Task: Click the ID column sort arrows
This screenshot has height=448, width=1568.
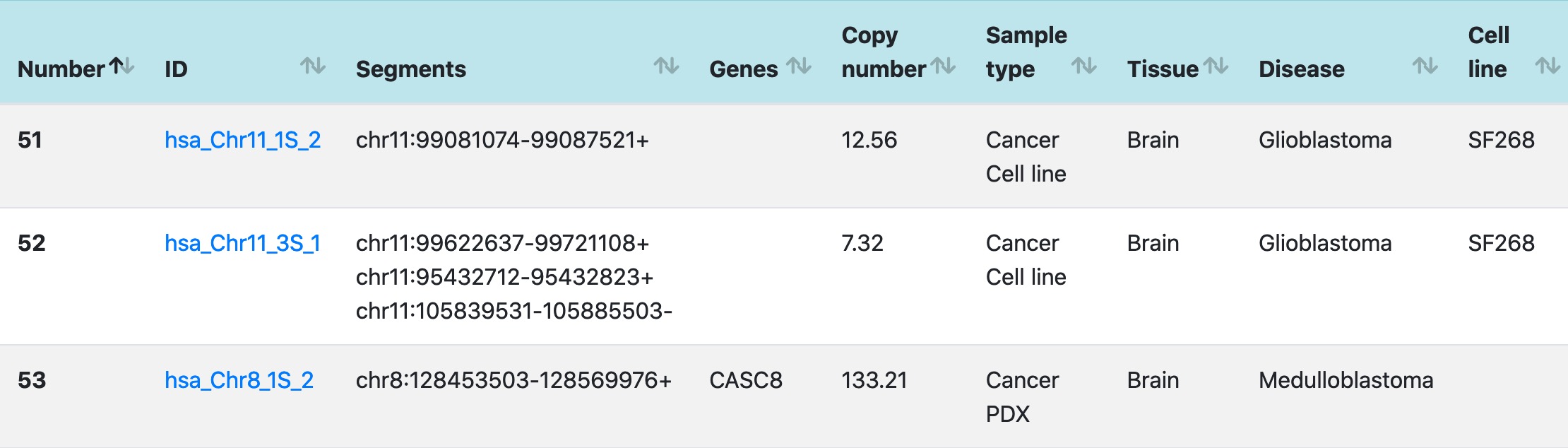Action: coord(313,66)
